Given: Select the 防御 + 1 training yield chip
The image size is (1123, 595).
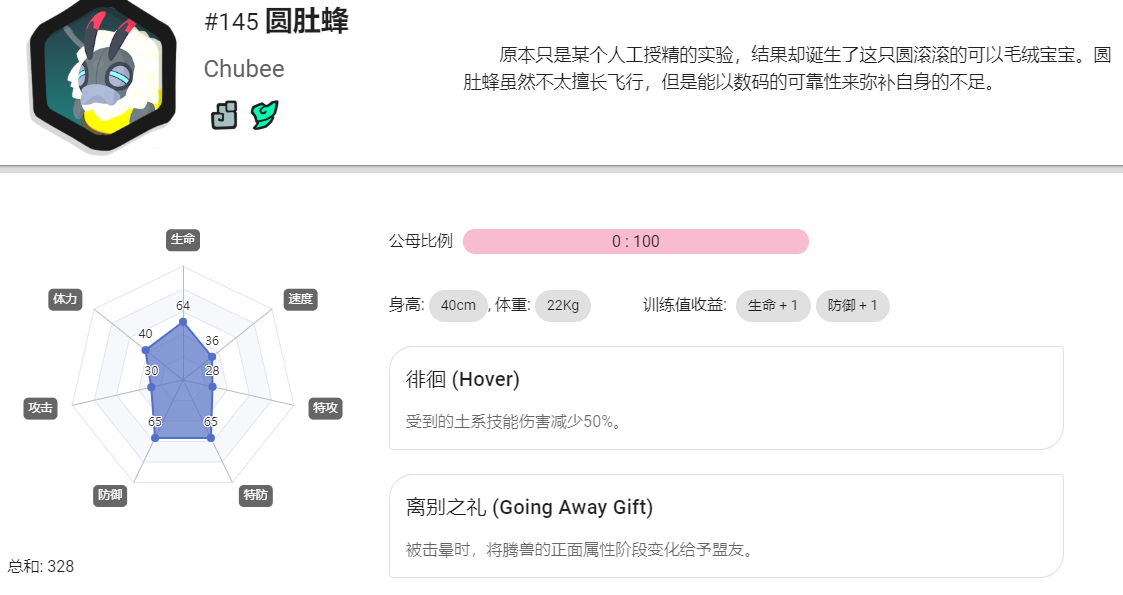Looking at the screenshot, I should coord(852,306).
